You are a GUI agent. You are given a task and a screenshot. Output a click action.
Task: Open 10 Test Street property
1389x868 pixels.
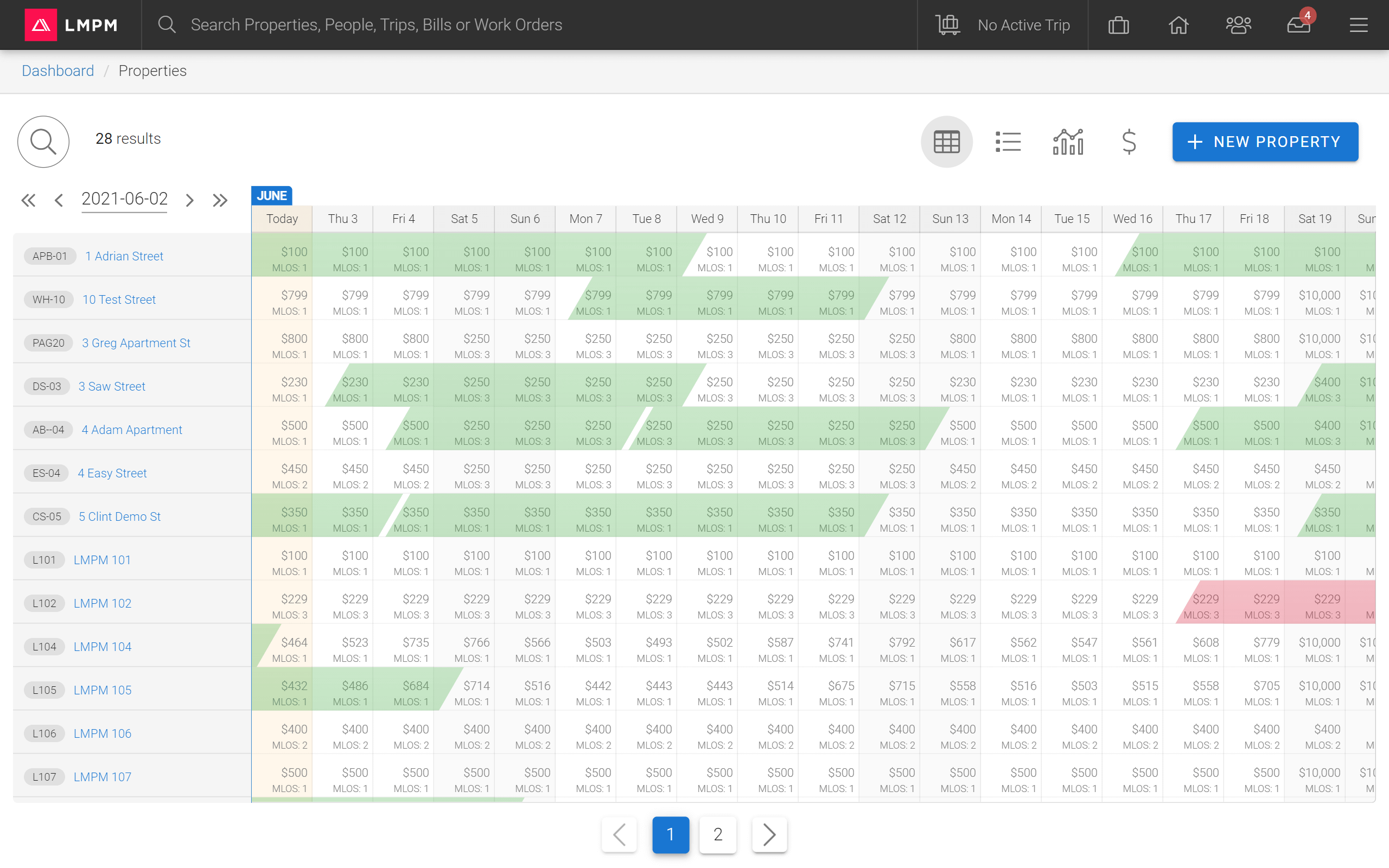pyautogui.click(x=119, y=299)
